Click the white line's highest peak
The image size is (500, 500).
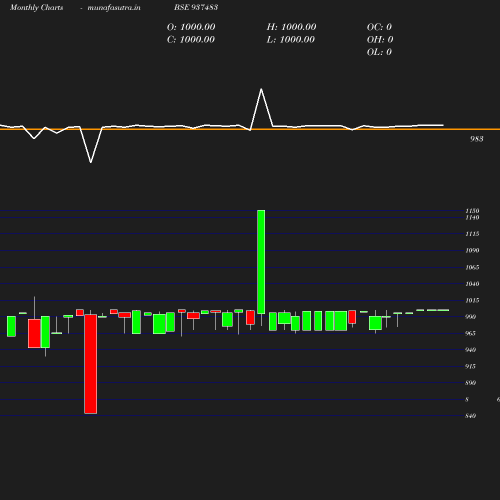pos(261,89)
